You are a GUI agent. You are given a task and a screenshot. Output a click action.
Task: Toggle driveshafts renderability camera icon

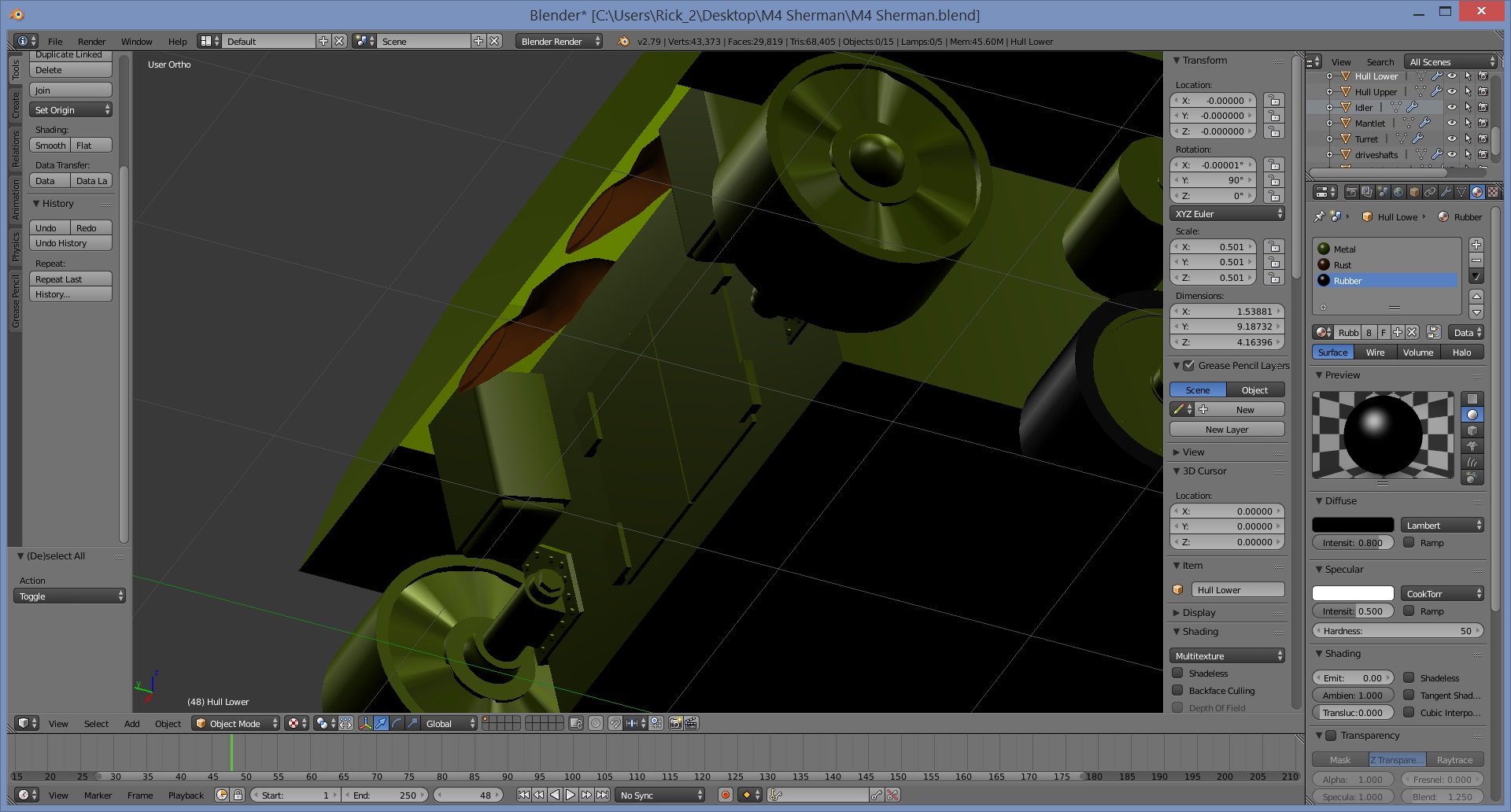coord(1483,154)
